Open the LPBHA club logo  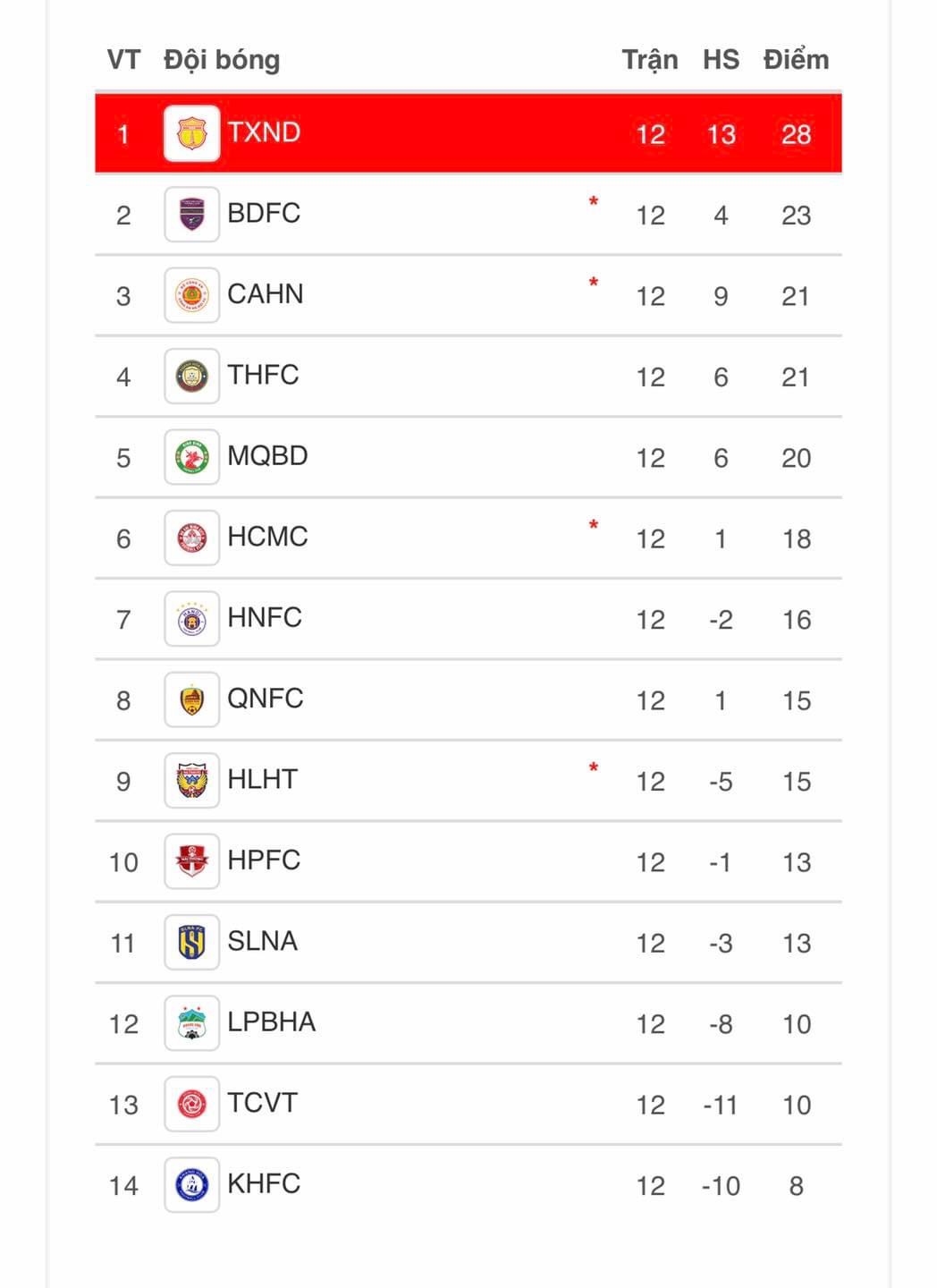(191, 1023)
